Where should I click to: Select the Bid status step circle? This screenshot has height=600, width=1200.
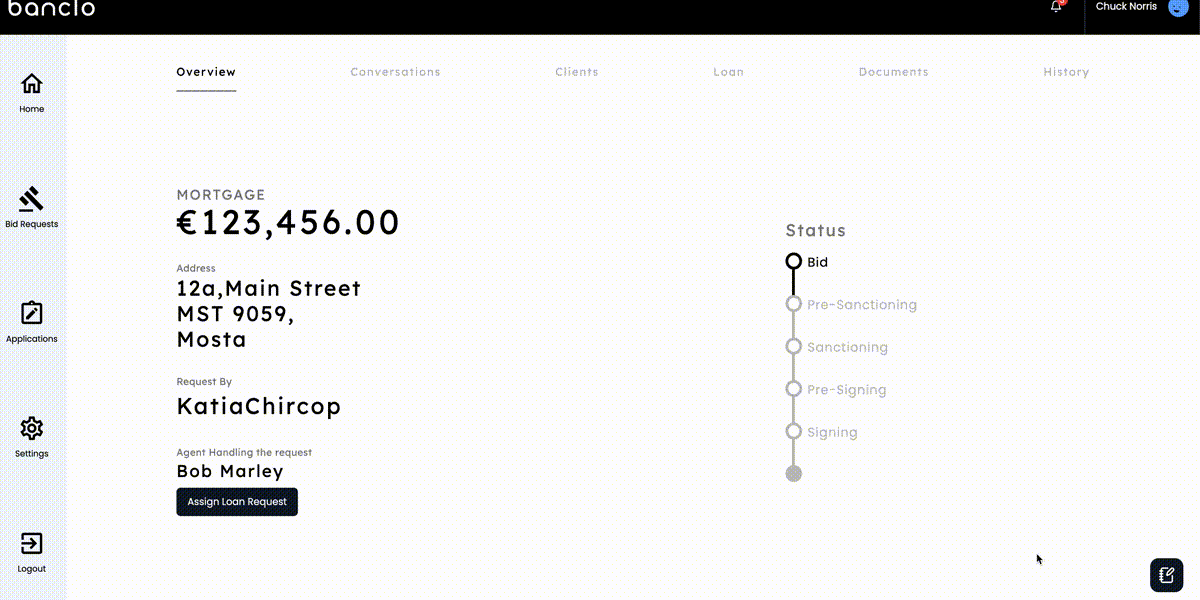[x=794, y=261]
